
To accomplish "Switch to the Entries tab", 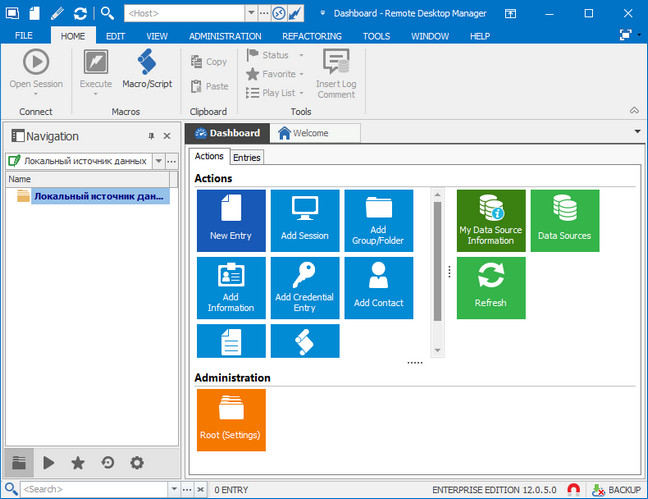I will [x=246, y=158].
